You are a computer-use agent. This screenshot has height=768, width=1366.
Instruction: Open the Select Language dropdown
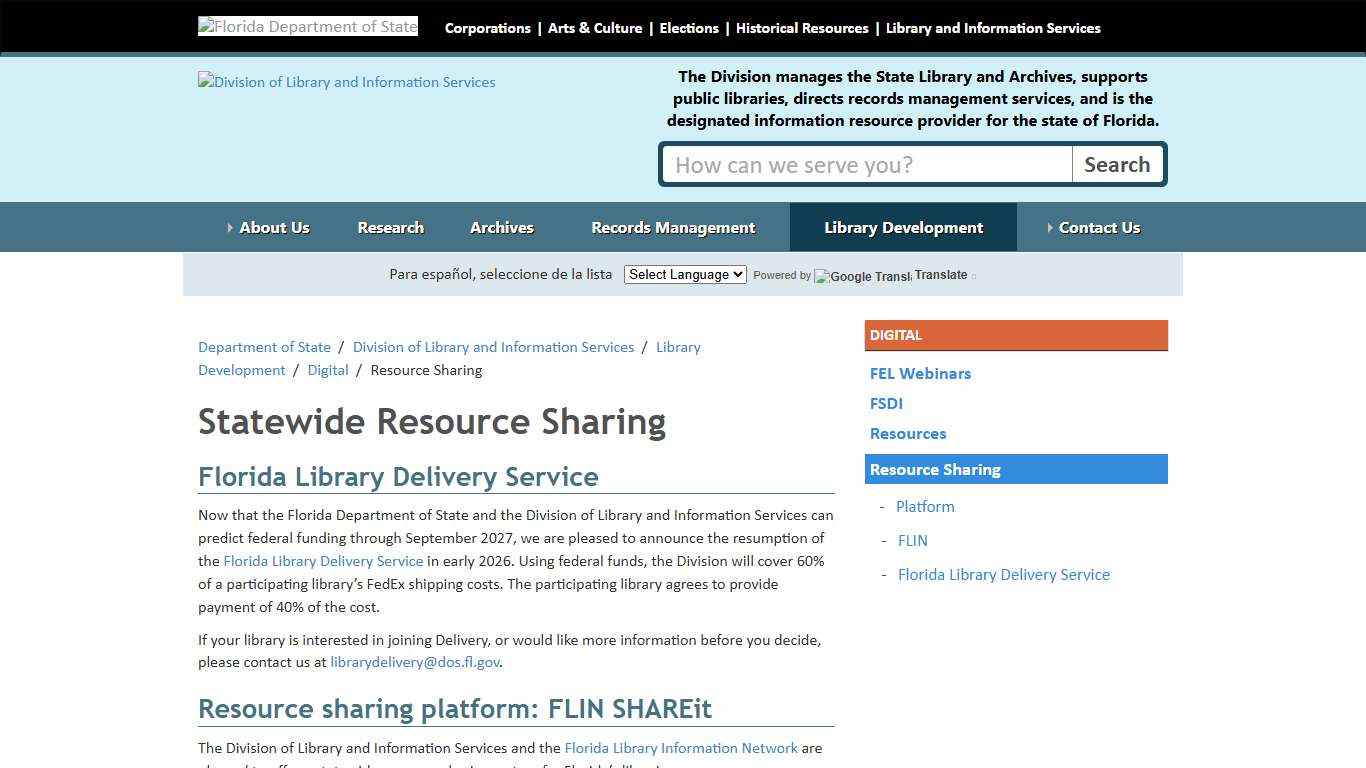coord(685,274)
